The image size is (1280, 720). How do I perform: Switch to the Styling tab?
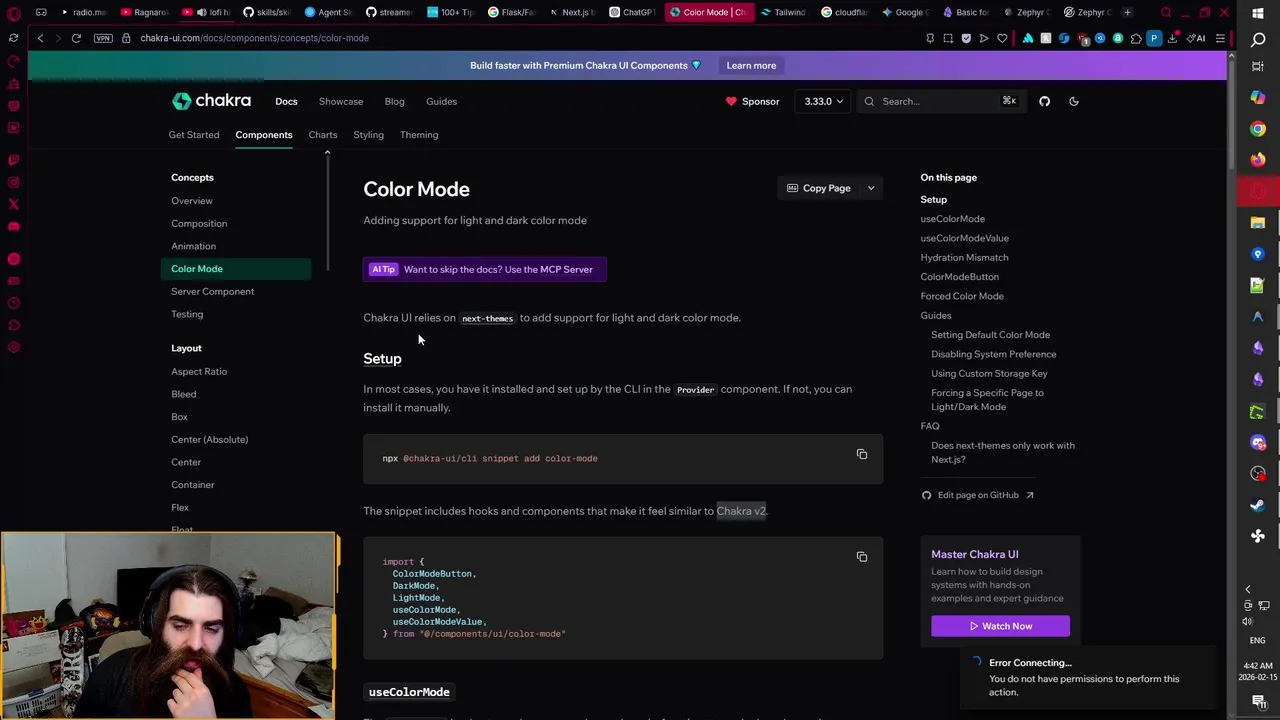(x=368, y=135)
